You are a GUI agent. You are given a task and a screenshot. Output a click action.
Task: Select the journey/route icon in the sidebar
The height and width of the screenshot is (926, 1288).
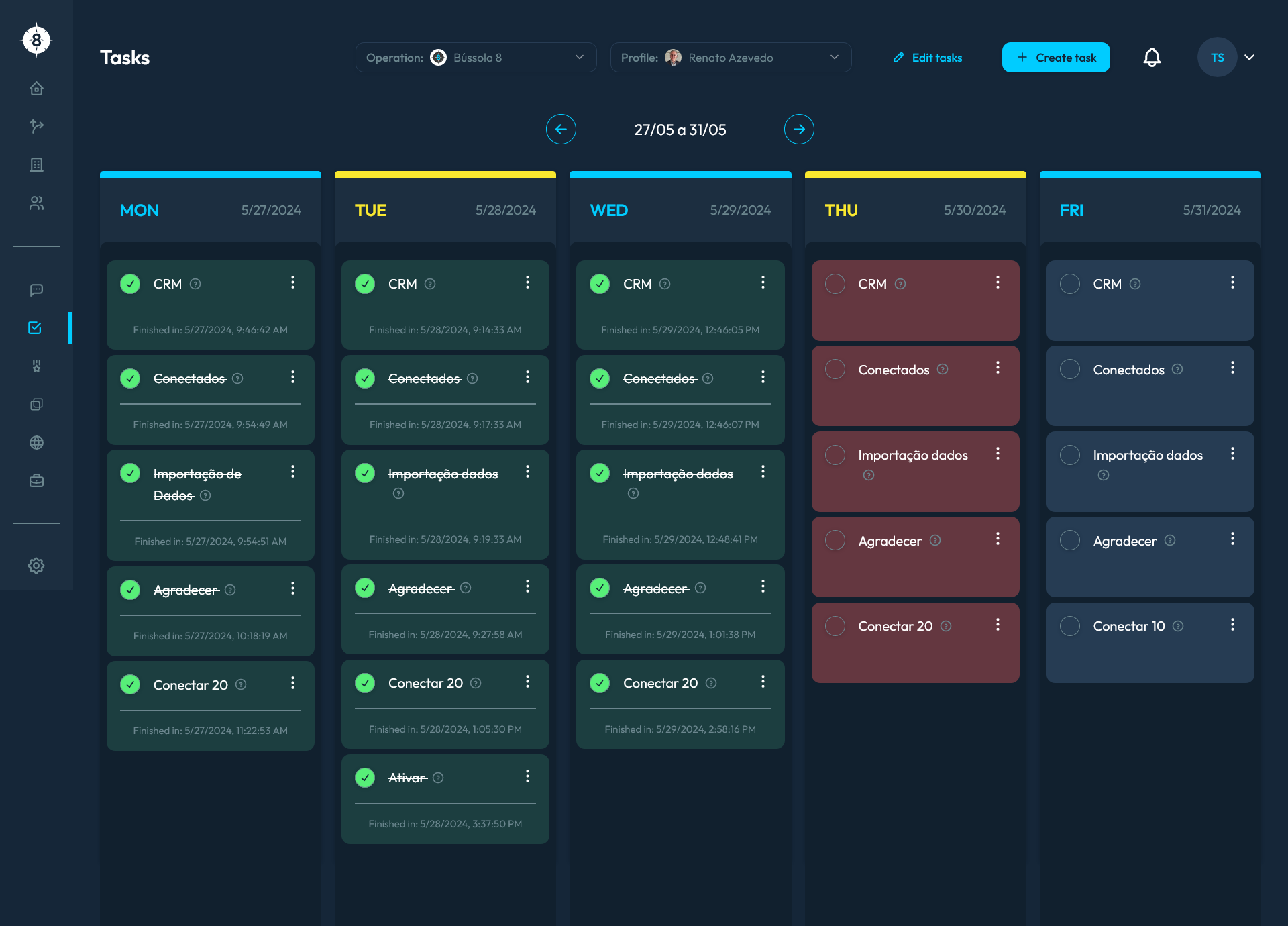(x=36, y=126)
